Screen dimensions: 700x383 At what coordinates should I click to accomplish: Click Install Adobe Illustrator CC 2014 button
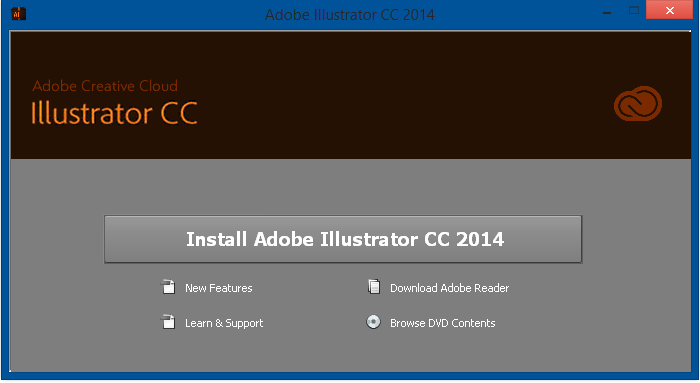tap(343, 239)
